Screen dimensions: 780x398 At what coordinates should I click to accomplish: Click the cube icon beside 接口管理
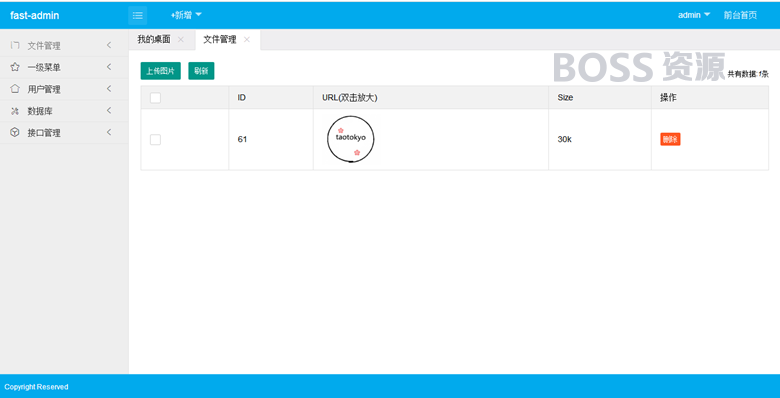(15, 133)
